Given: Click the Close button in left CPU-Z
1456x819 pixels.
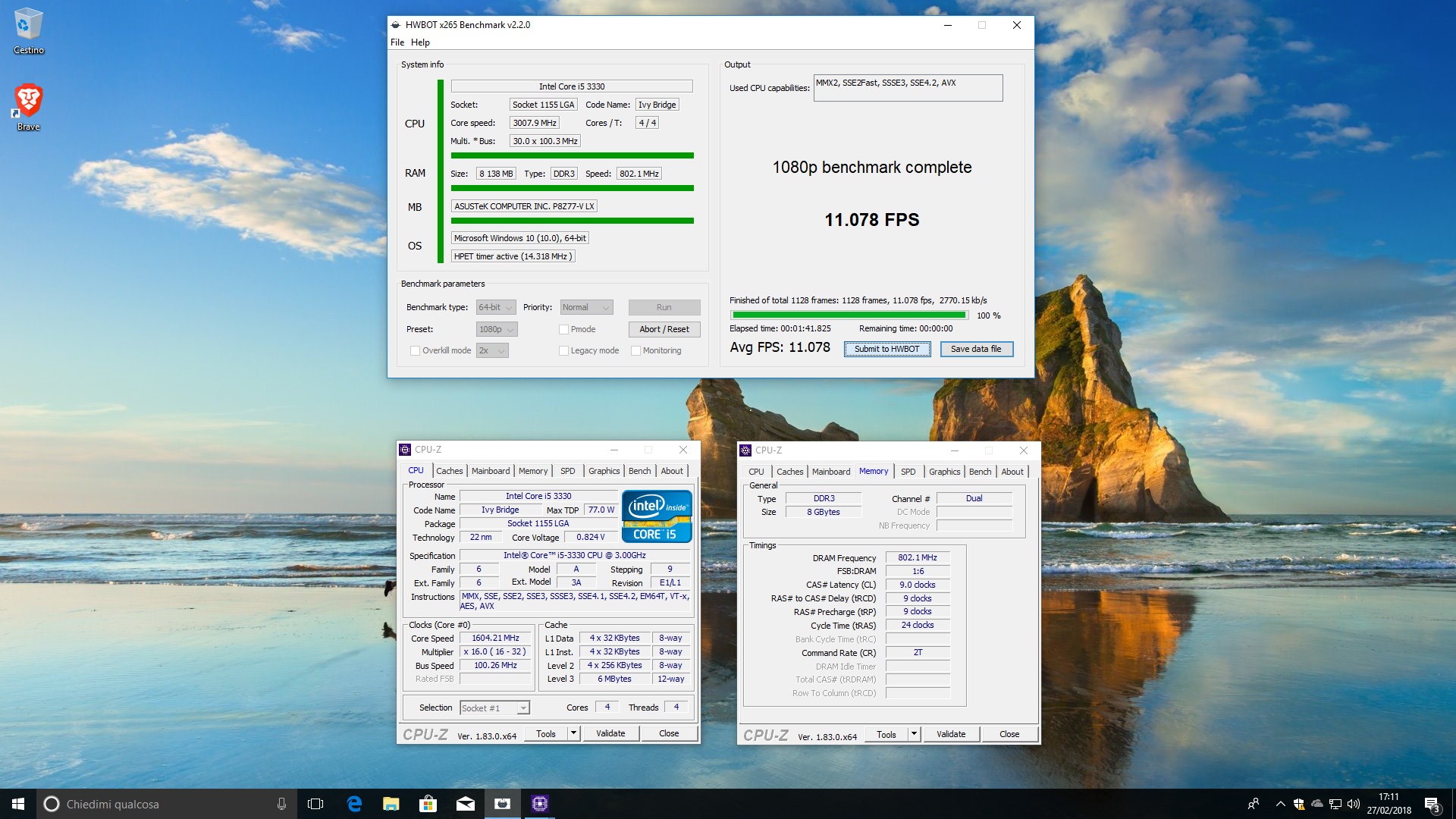Looking at the screenshot, I should click(669, 733).
